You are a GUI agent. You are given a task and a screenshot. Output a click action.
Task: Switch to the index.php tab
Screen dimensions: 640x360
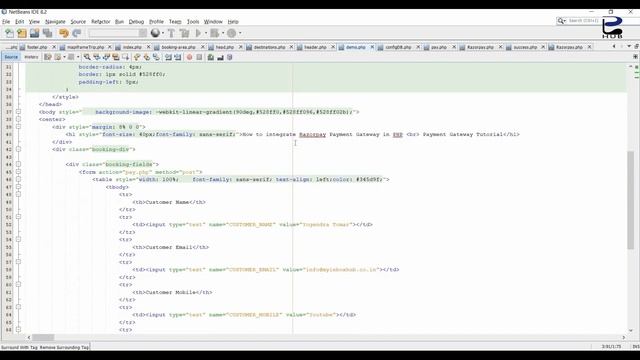(132, 47)
